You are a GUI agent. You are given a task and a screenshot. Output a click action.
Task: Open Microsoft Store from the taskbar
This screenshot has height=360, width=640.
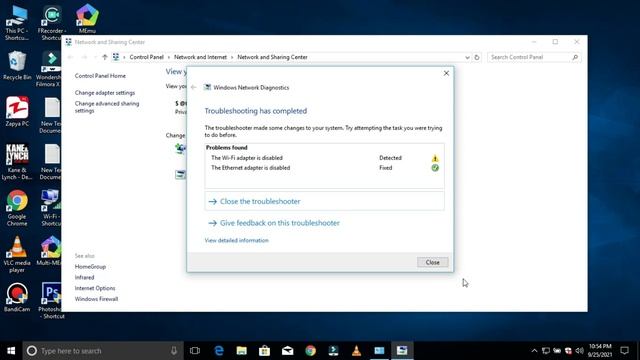264,351
